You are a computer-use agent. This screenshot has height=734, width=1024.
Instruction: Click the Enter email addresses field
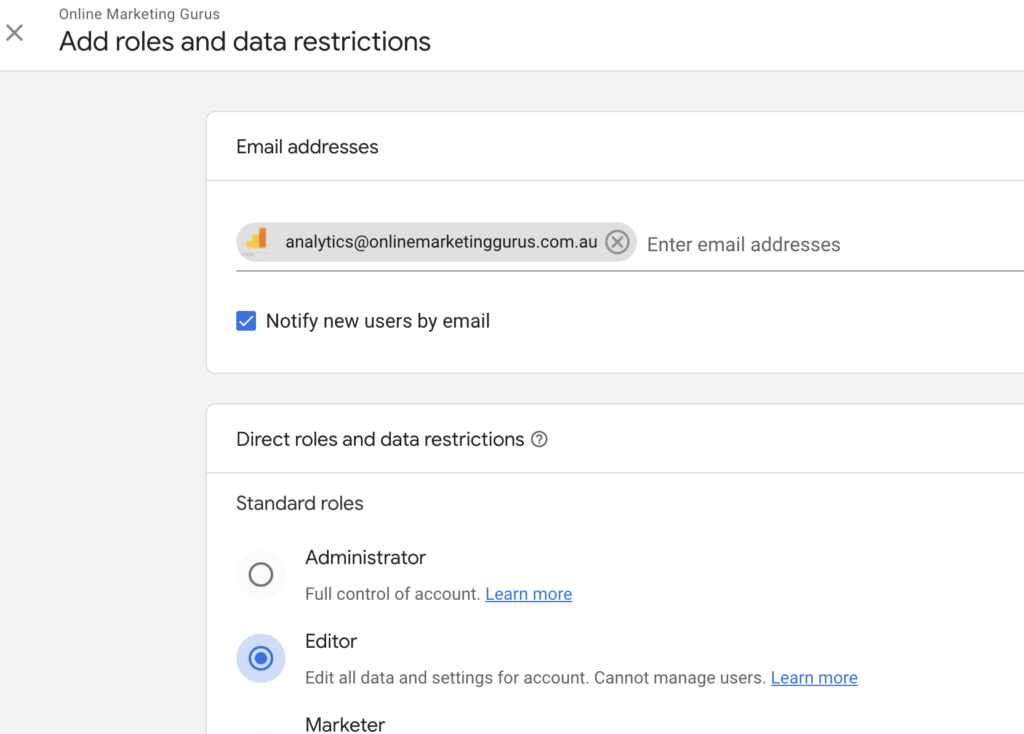point(743,244)
